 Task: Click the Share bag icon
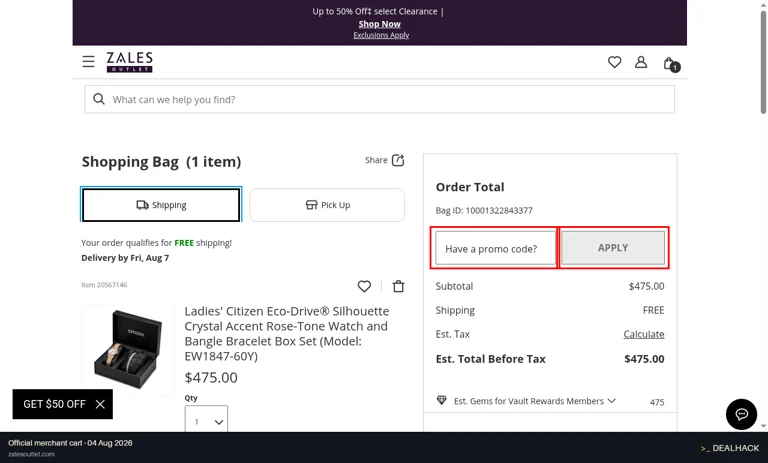(398, 160)
